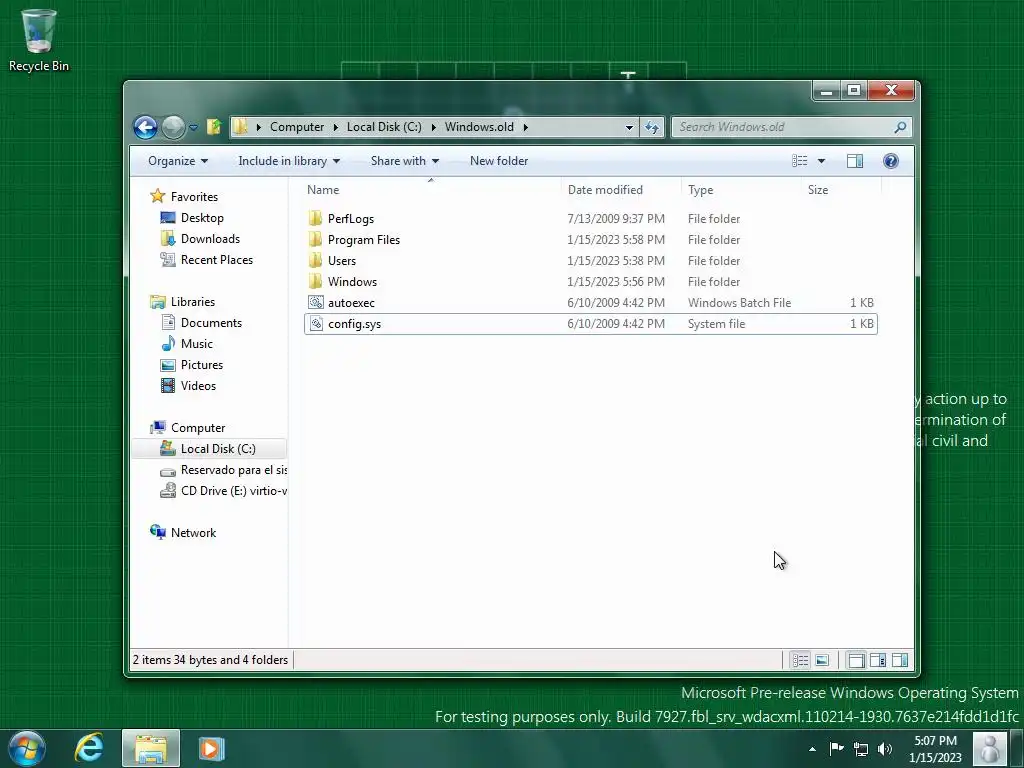Open Action Center flag icon
The height and width of the screenshot is (768, 1024).
click(x=837, y=748)
